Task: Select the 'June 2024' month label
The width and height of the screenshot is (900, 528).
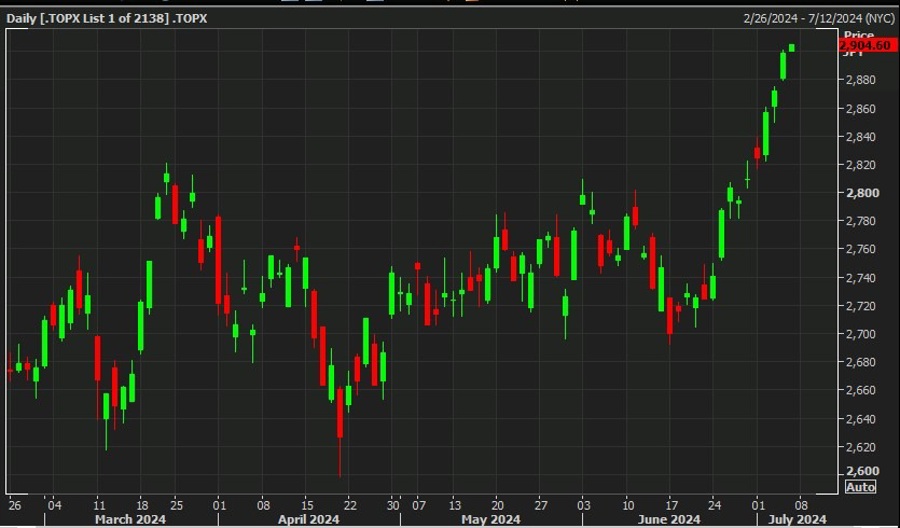Action: pos(669,520)
